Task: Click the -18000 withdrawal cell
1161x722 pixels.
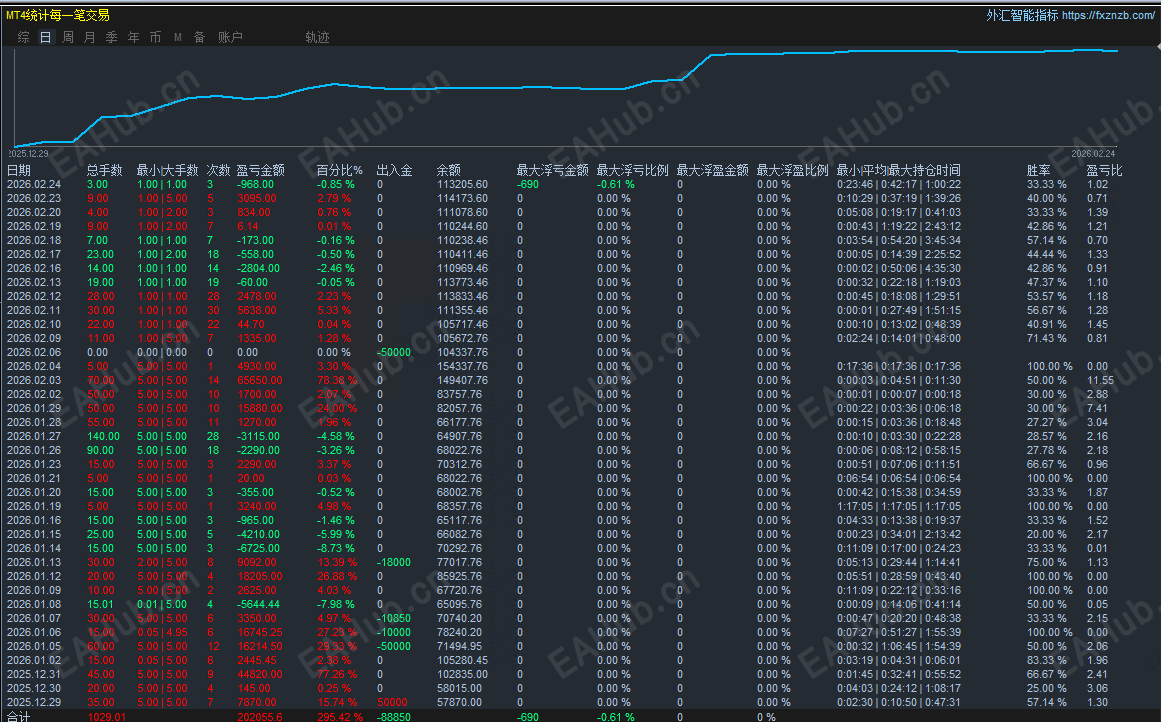Action: pos(394,563)
